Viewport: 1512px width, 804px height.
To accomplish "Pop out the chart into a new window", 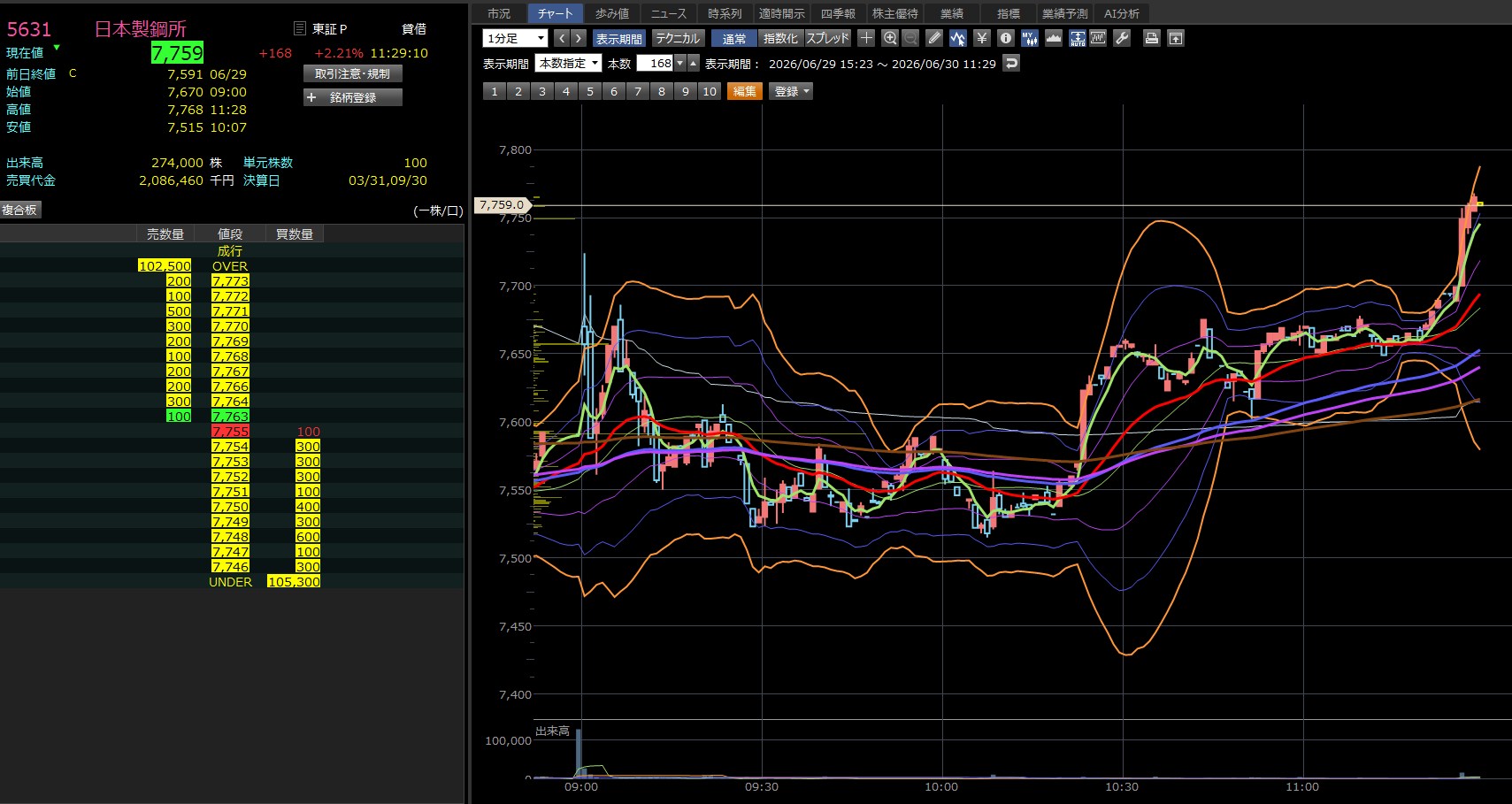I will [1175, 38].
